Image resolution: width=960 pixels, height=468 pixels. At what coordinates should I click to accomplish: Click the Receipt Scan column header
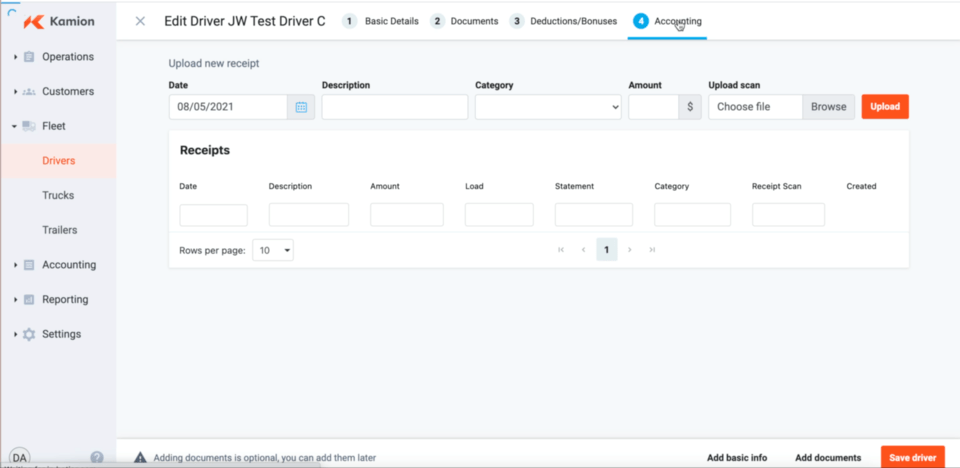click(x=776, y=186)
